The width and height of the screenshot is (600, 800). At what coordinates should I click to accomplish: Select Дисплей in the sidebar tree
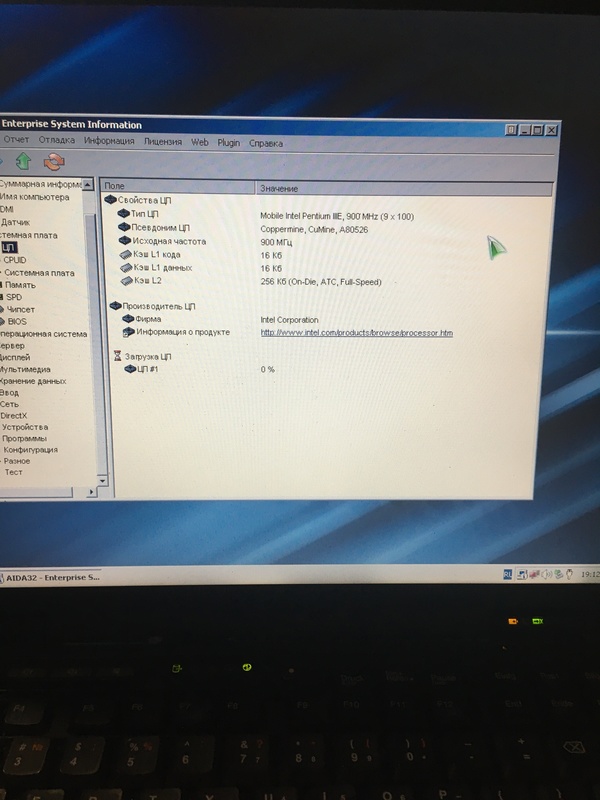point(15,357)
